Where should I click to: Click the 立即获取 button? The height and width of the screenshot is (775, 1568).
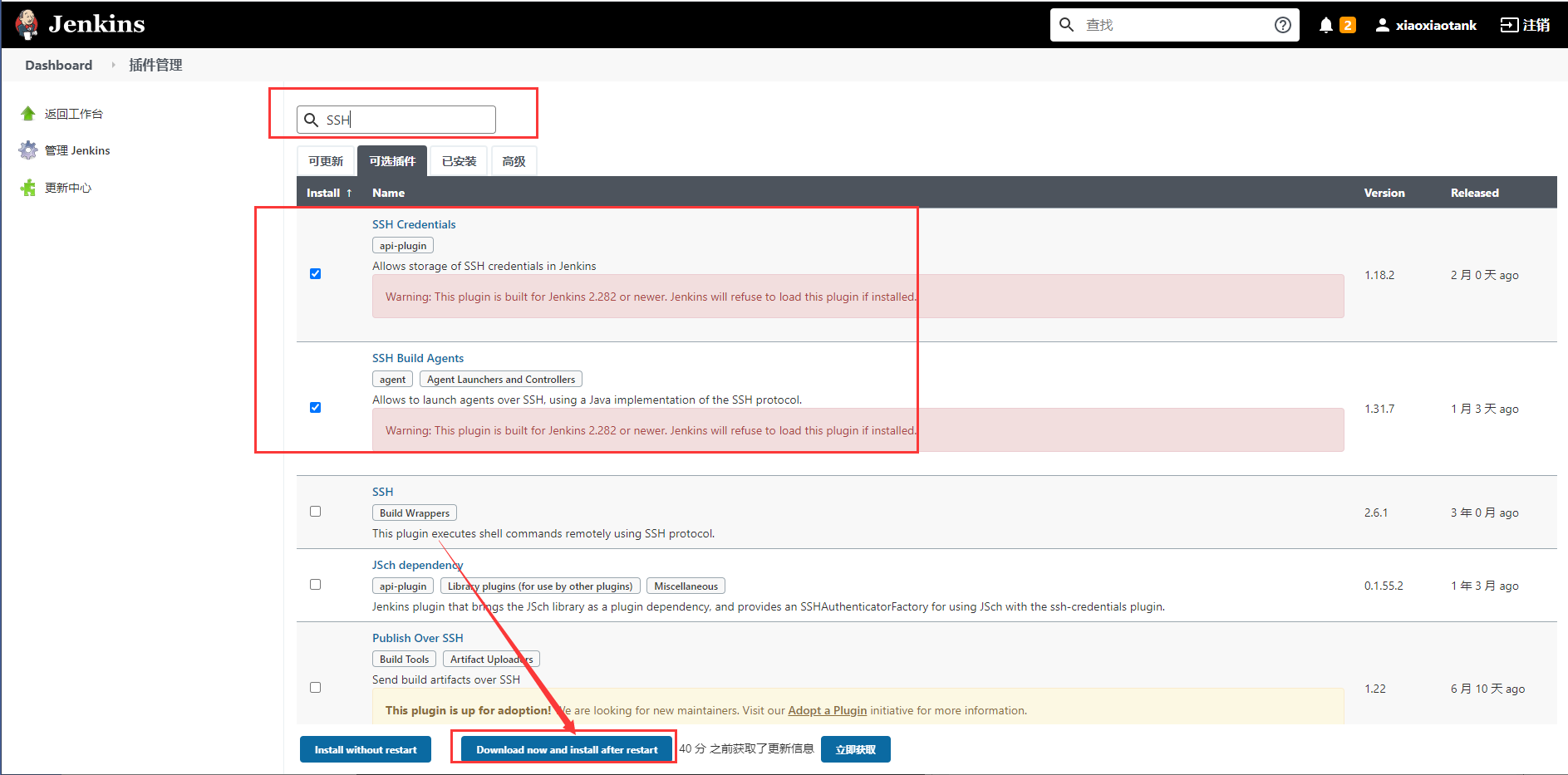[x=855, y=748]
